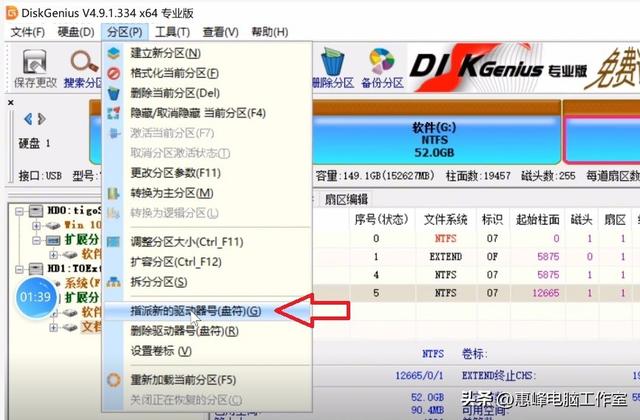This screenshot has width=640, height=420.
Task: Open the 分区(P) menu bar item
Action: (124, 32)
